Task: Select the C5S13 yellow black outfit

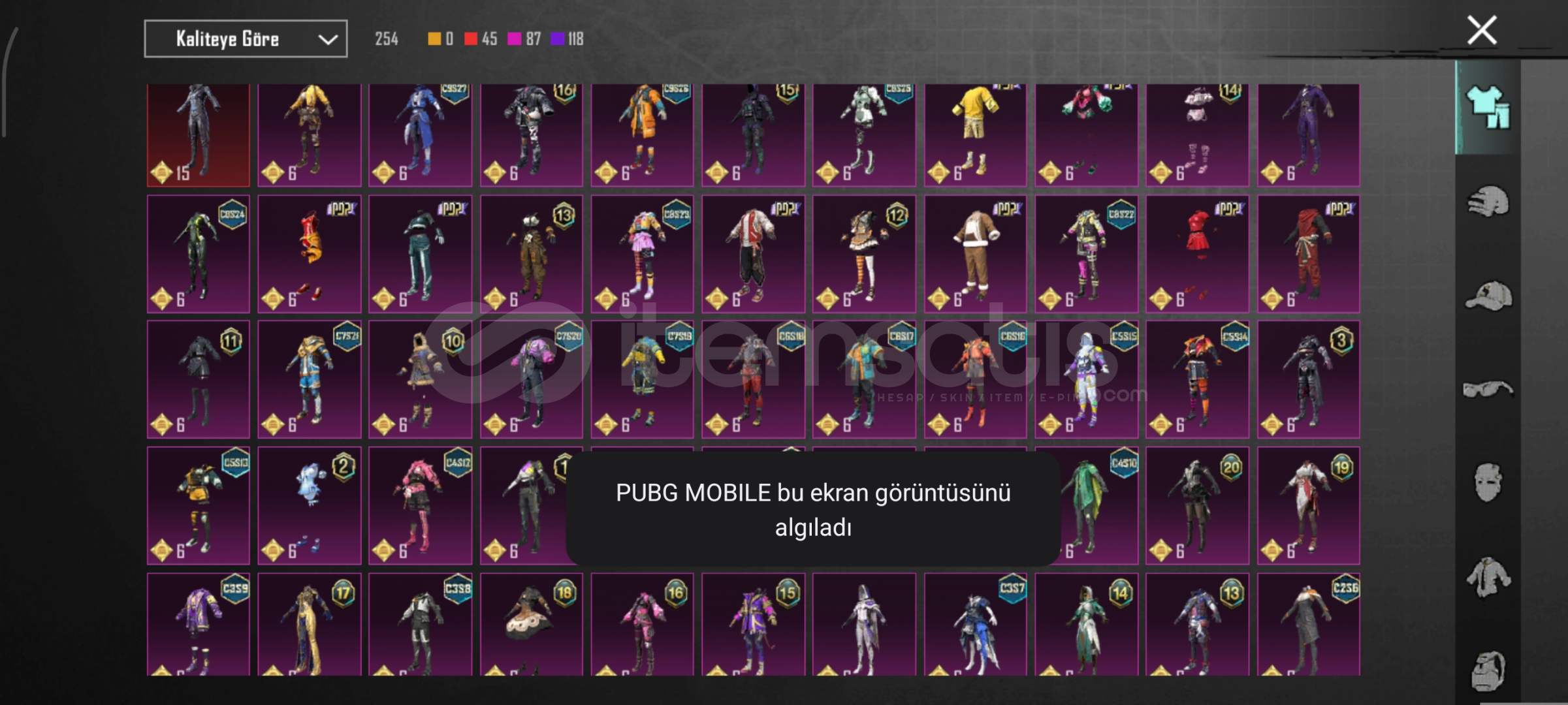Action: point(199,506)
